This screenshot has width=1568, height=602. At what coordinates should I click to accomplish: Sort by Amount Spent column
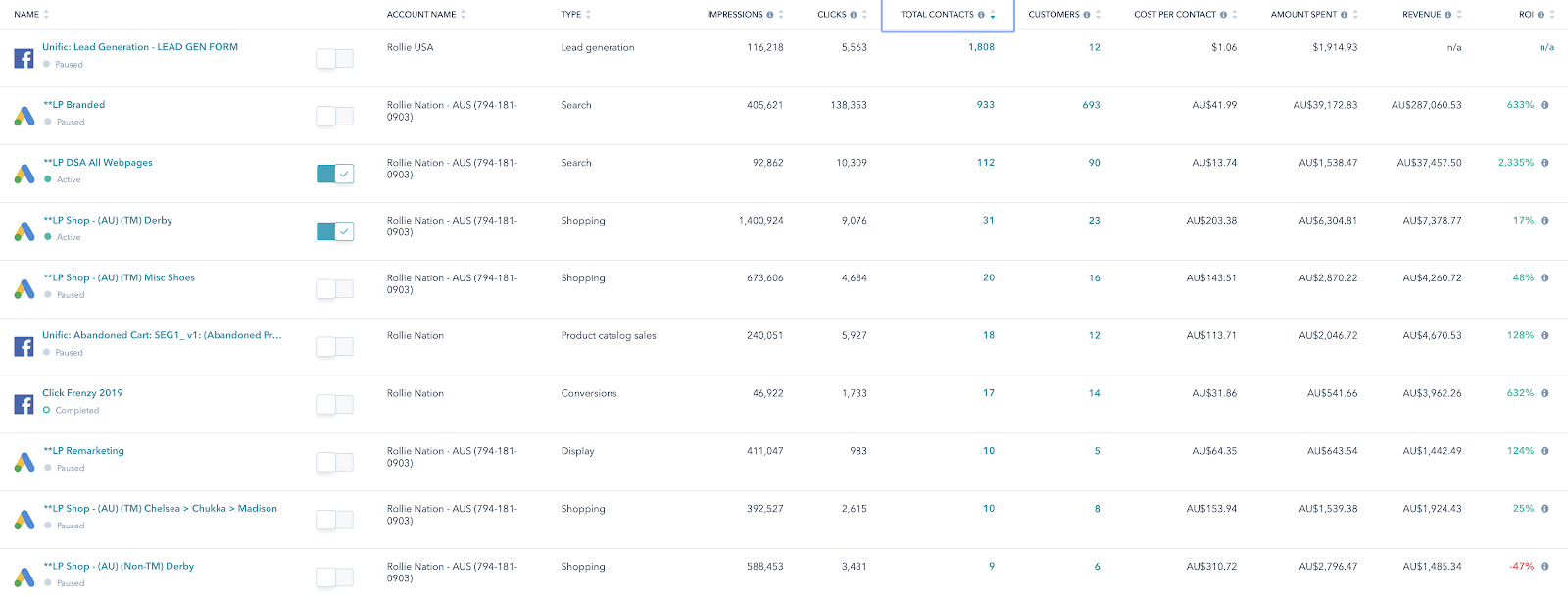[x=1314, y=15]
